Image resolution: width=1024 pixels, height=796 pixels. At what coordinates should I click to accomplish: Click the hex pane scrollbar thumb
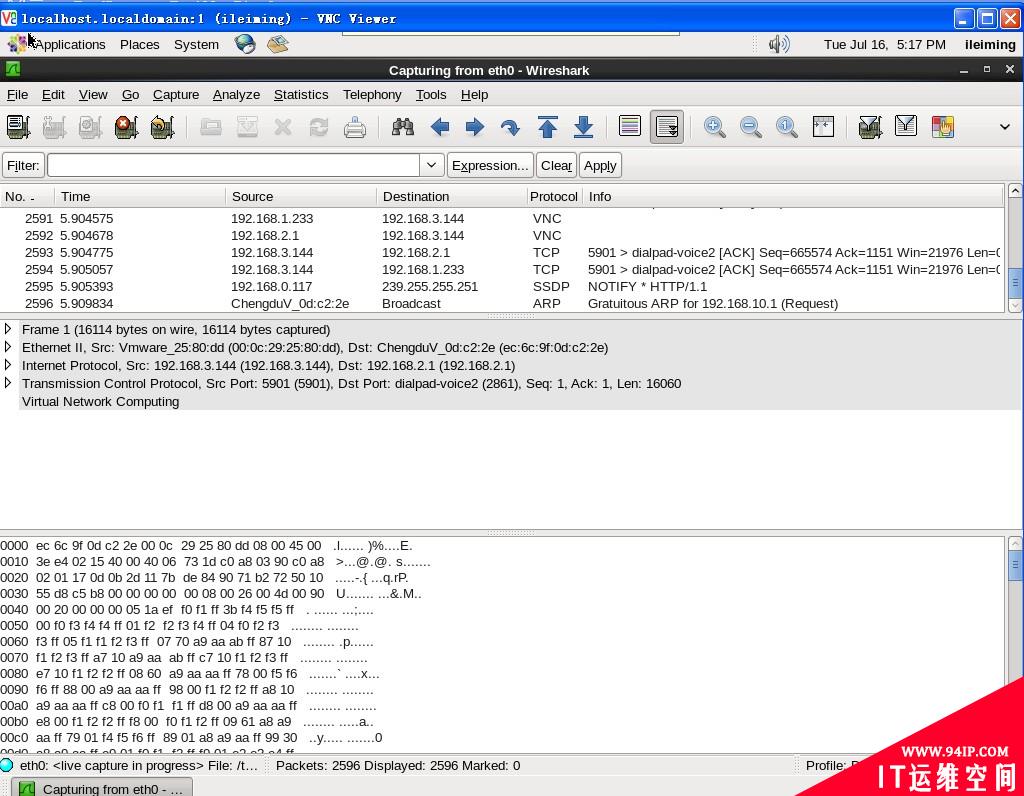tap(1015, 565)
